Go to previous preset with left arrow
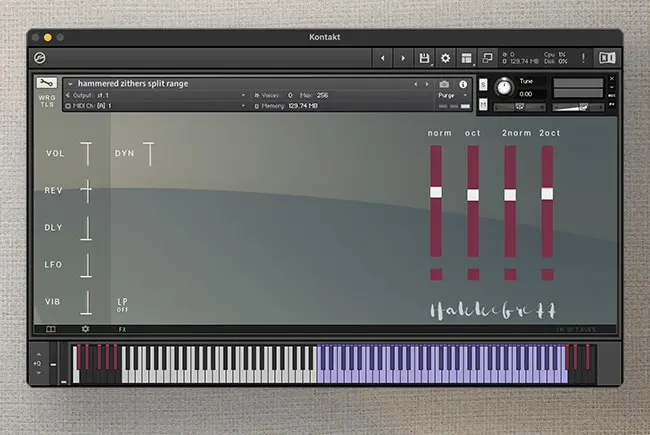 point(381,58)
